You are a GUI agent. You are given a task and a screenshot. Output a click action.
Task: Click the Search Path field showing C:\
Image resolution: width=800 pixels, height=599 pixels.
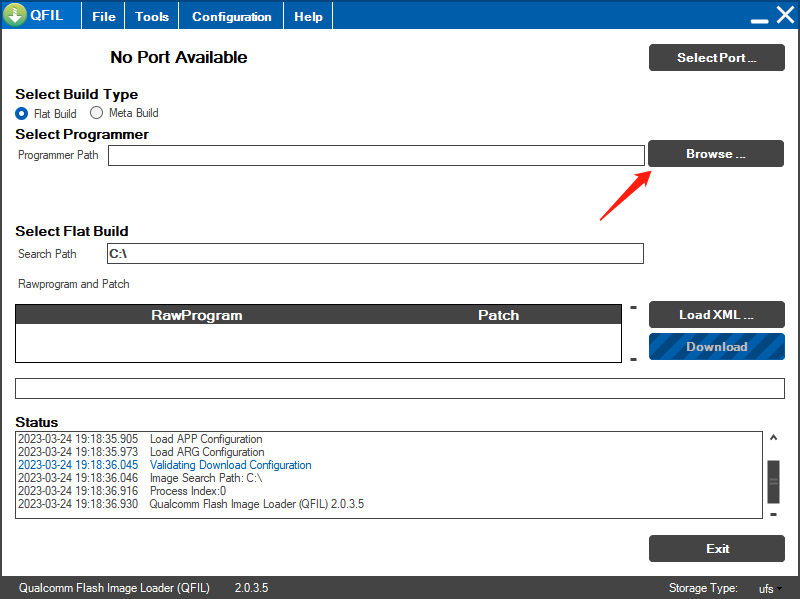click(375, 254)
